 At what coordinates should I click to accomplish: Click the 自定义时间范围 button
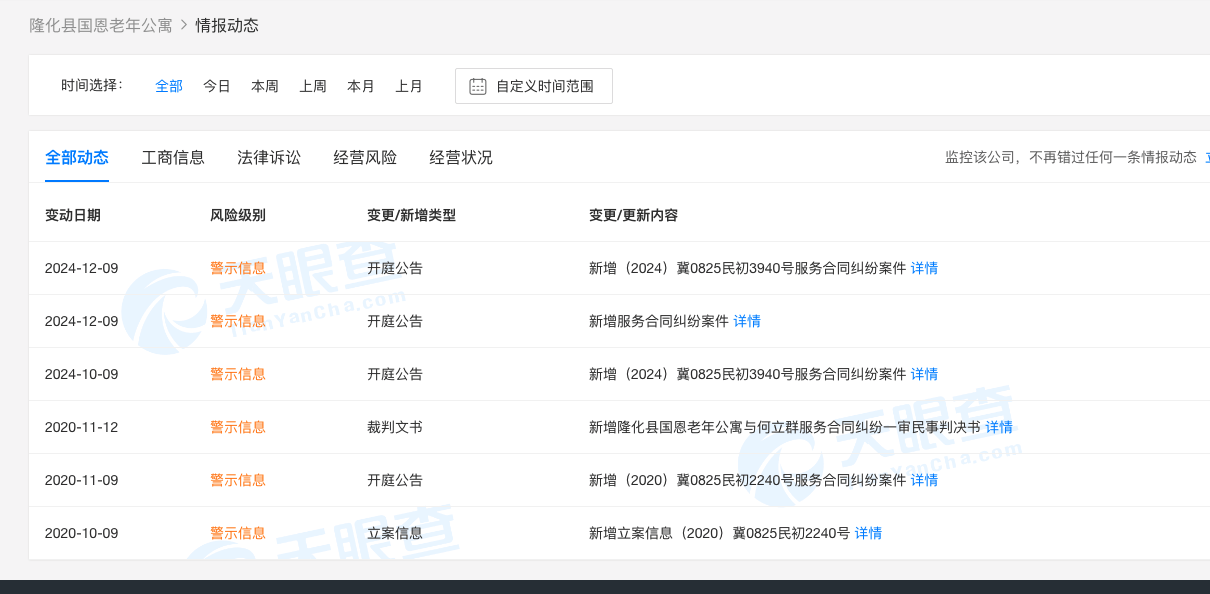point(534,86)
